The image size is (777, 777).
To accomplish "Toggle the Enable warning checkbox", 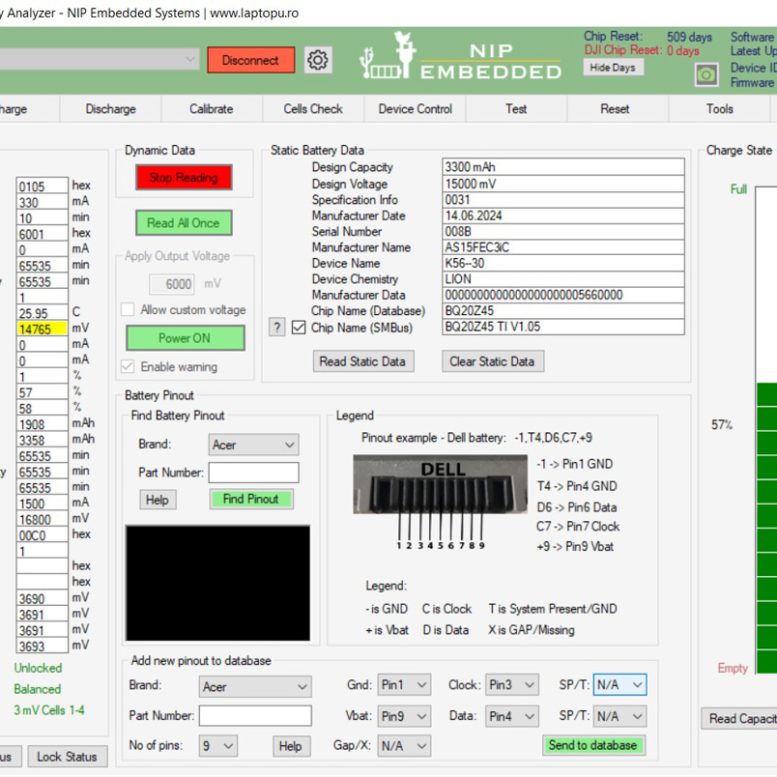I will pos(128,366).
